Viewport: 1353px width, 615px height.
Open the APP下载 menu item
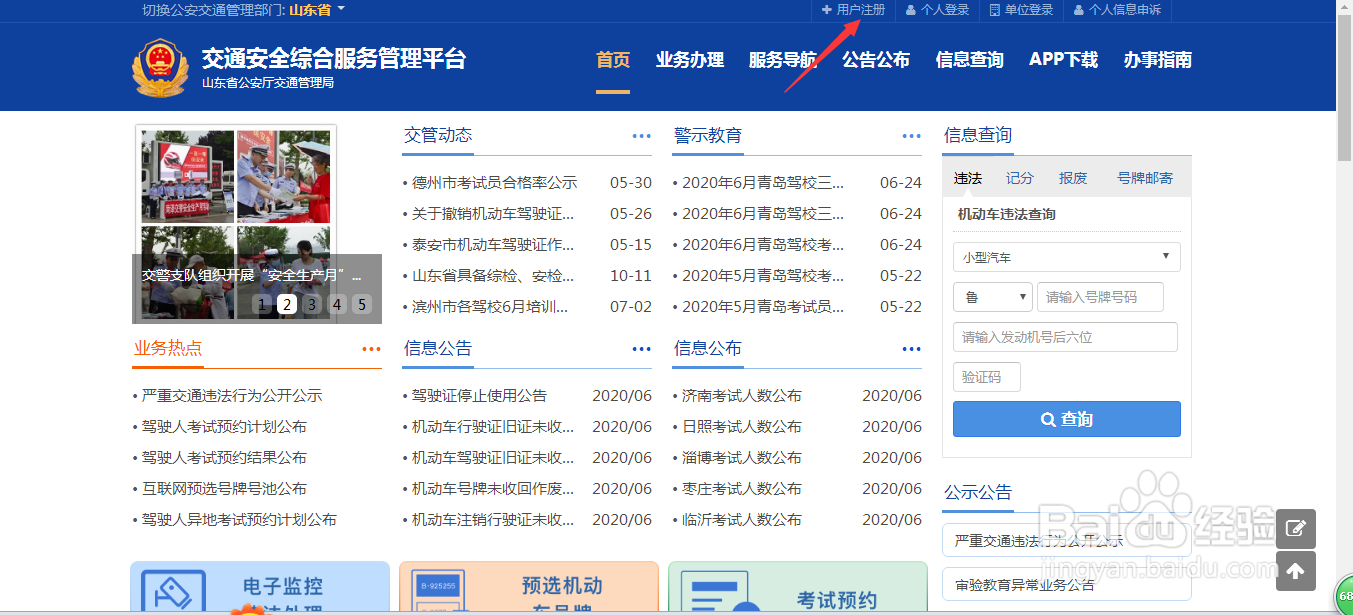(x=1063, y=60)
